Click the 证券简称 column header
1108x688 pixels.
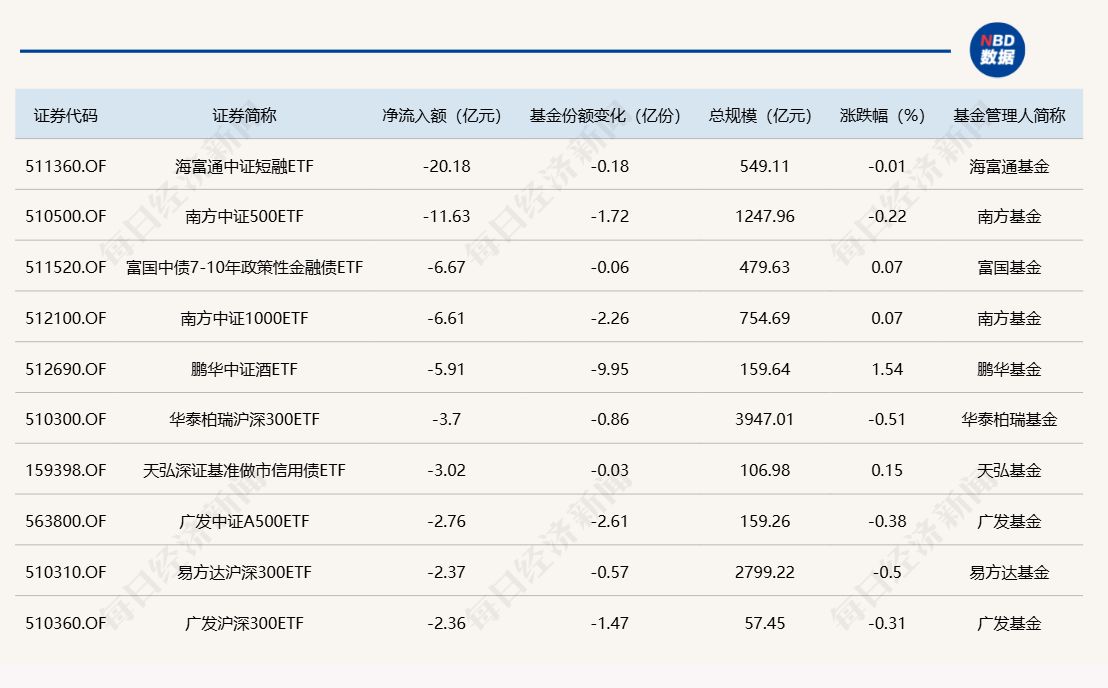click(244, 115)
